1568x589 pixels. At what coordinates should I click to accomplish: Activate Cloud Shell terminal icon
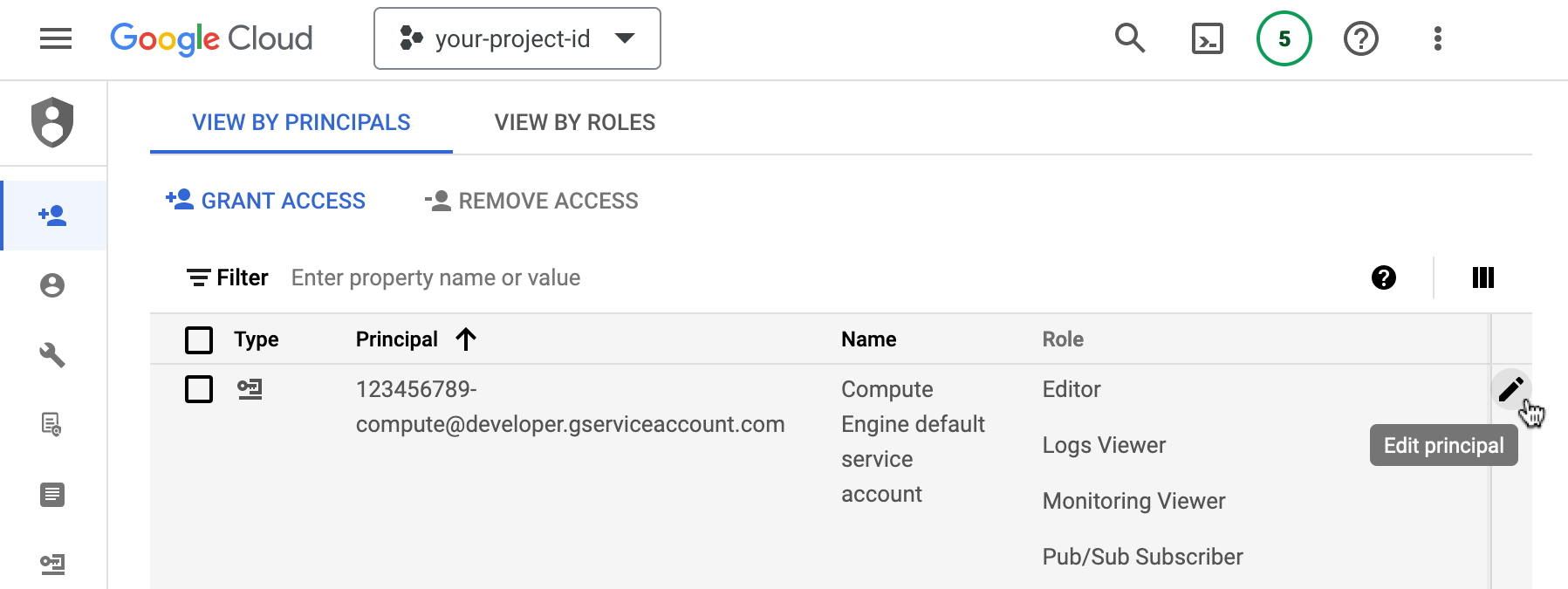click(1207, 38)
